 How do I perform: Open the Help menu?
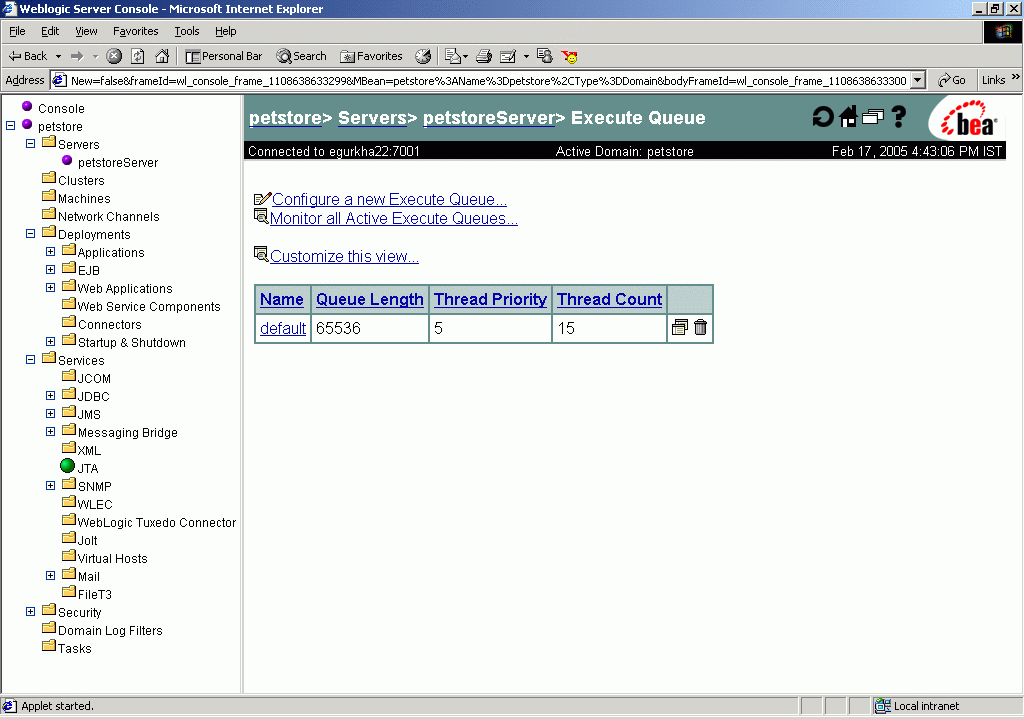[x=225, y=31]
